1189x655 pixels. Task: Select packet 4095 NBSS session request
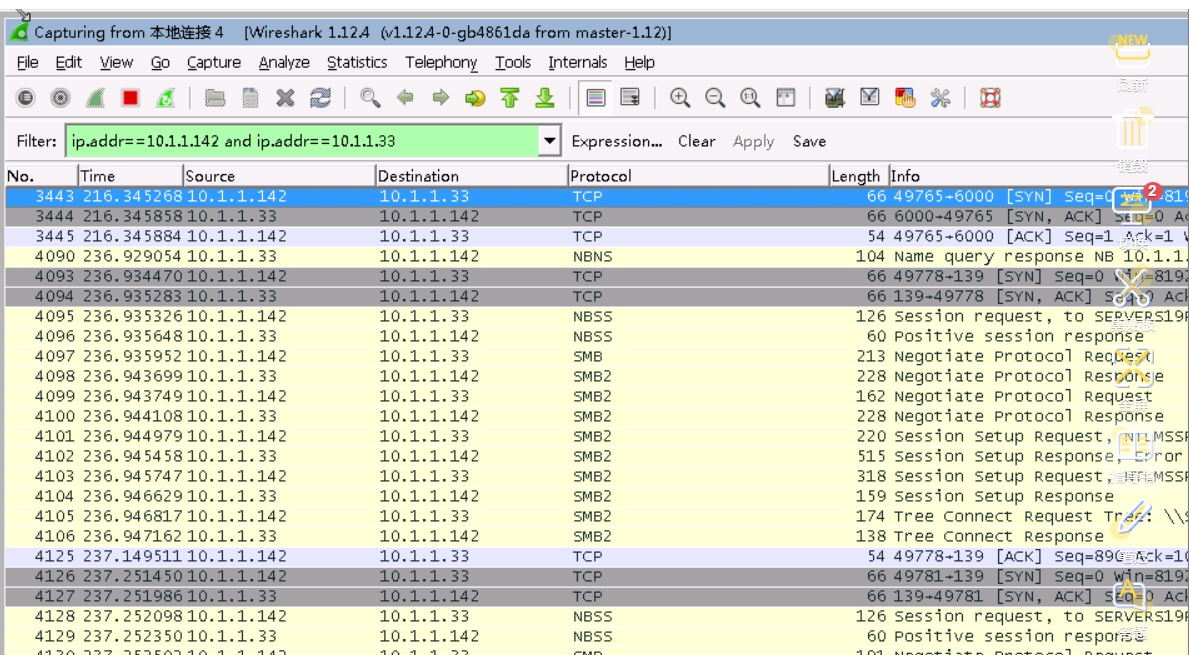[x=597, y=316]
